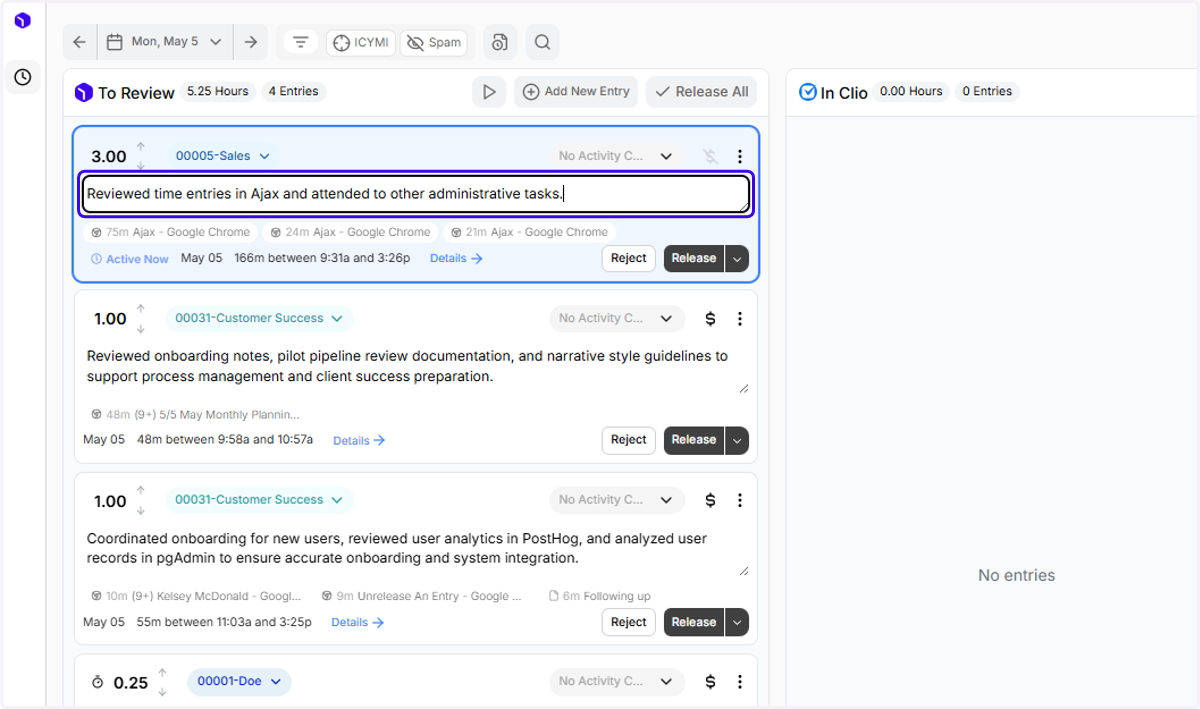Open more options menu for 3.00 entry

(x=740, y=156)
